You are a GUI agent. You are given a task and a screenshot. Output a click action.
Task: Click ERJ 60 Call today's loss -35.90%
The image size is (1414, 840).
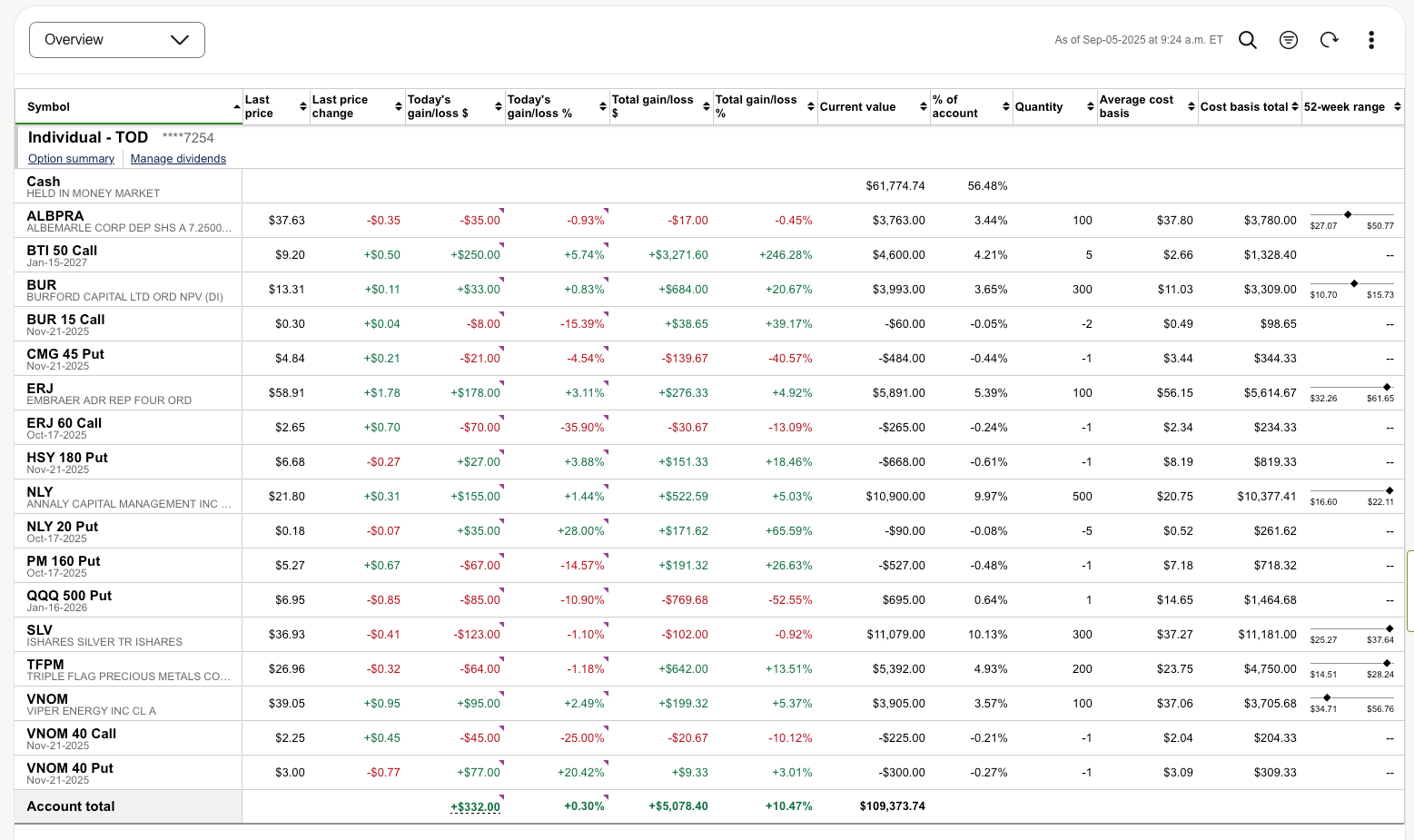(582, 428)
